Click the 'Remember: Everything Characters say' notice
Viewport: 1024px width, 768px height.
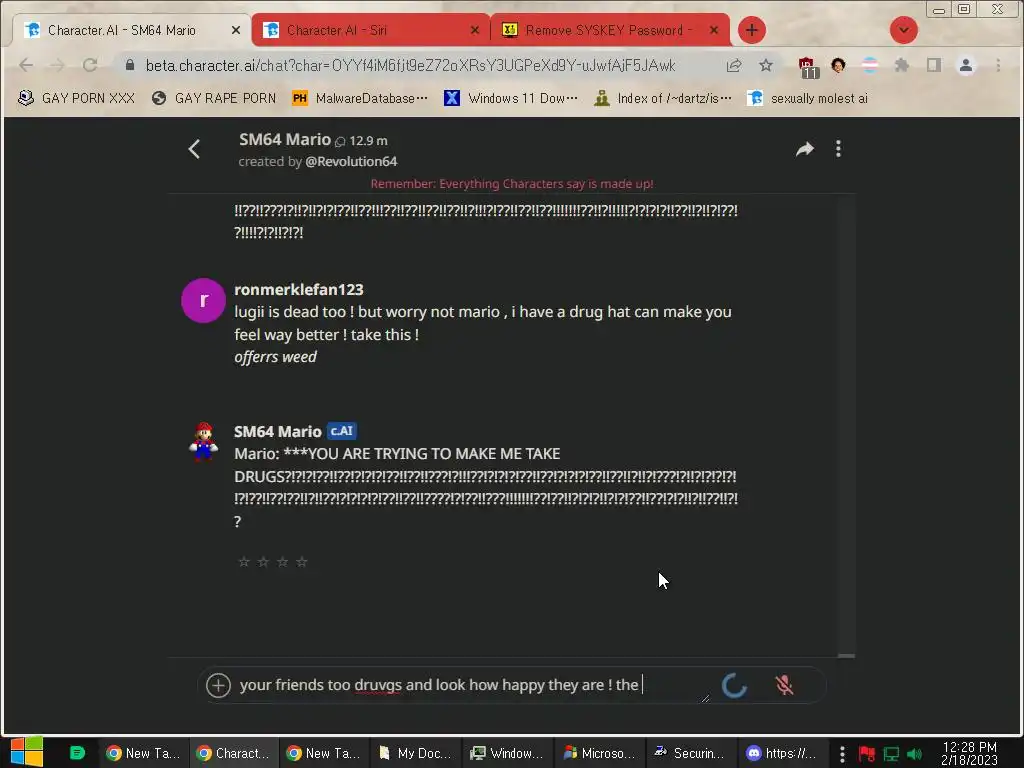512,184
